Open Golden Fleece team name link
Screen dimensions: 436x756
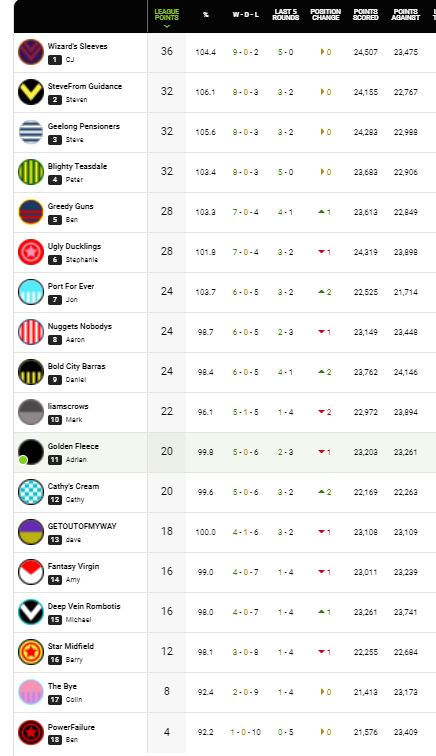[x=73, y=446]
